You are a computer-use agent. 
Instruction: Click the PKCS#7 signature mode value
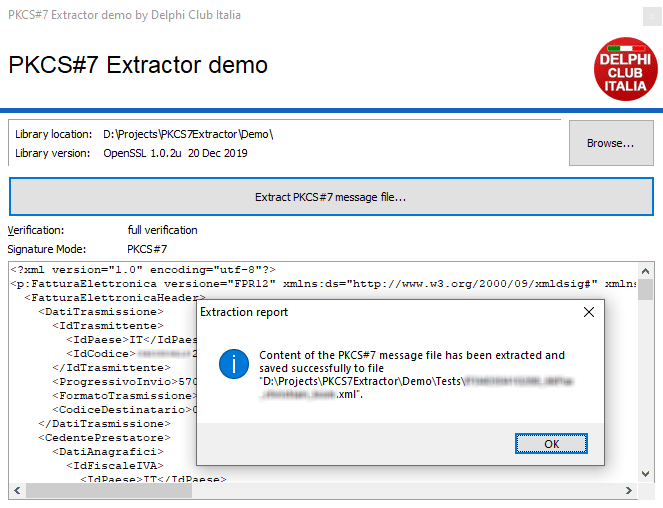coord(147,249)
